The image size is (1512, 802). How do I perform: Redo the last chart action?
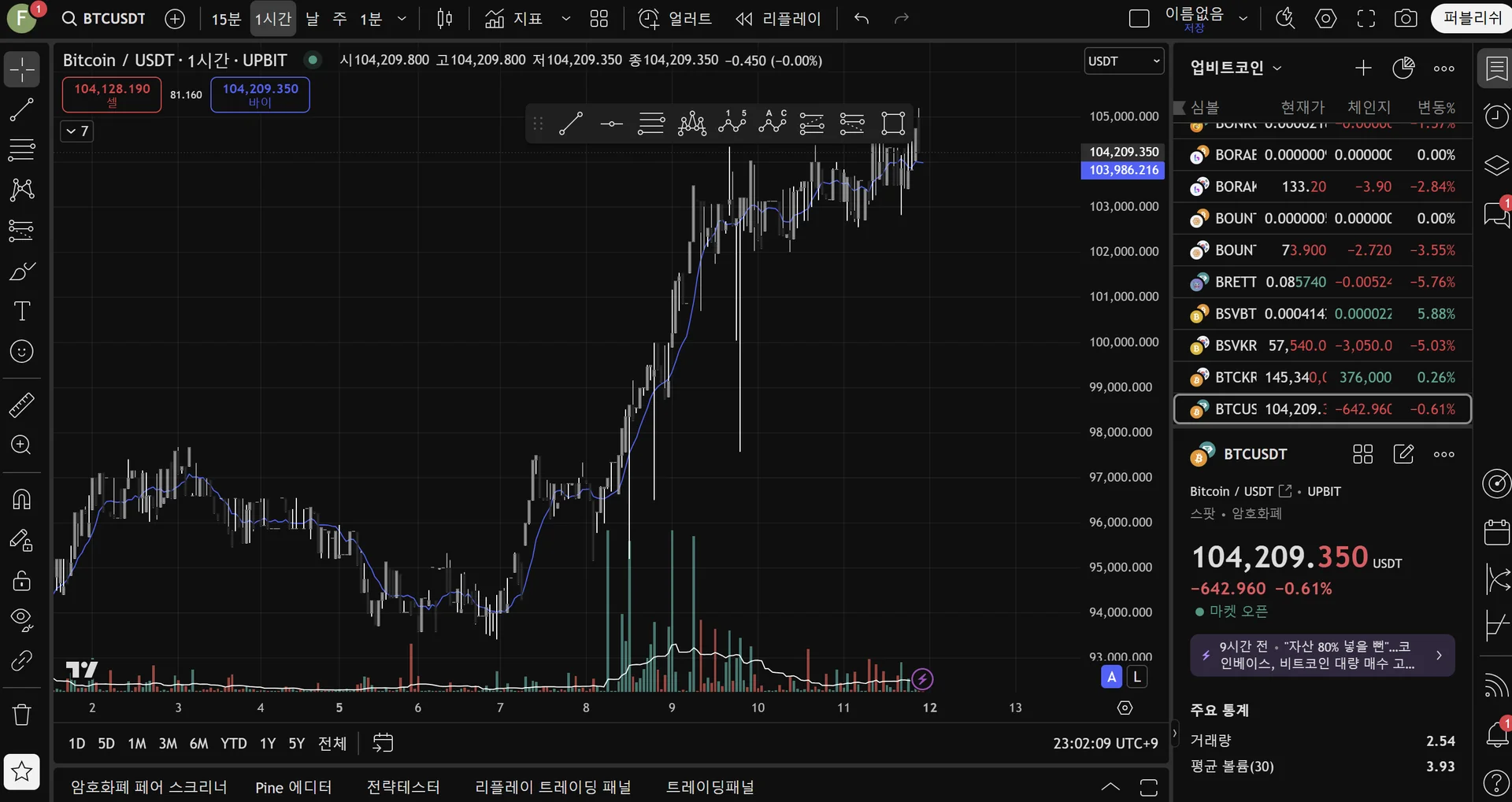coord(902,18)
